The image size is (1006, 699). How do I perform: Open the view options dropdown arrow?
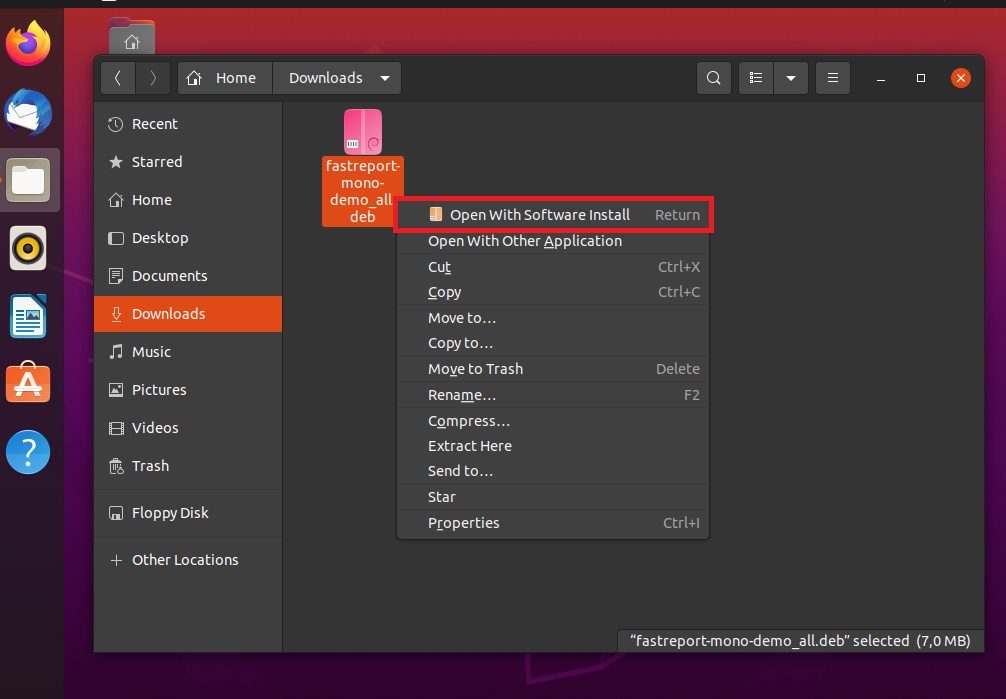click(x=791, y=78)
